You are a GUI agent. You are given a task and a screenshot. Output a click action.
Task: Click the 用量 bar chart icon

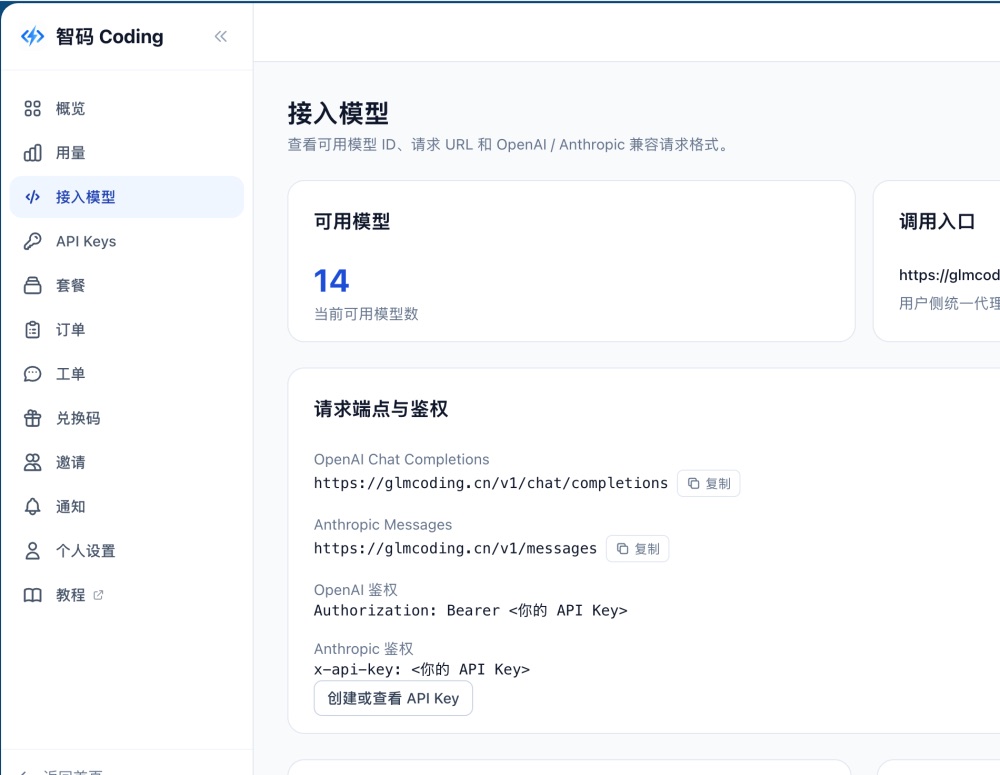[33, 153]
